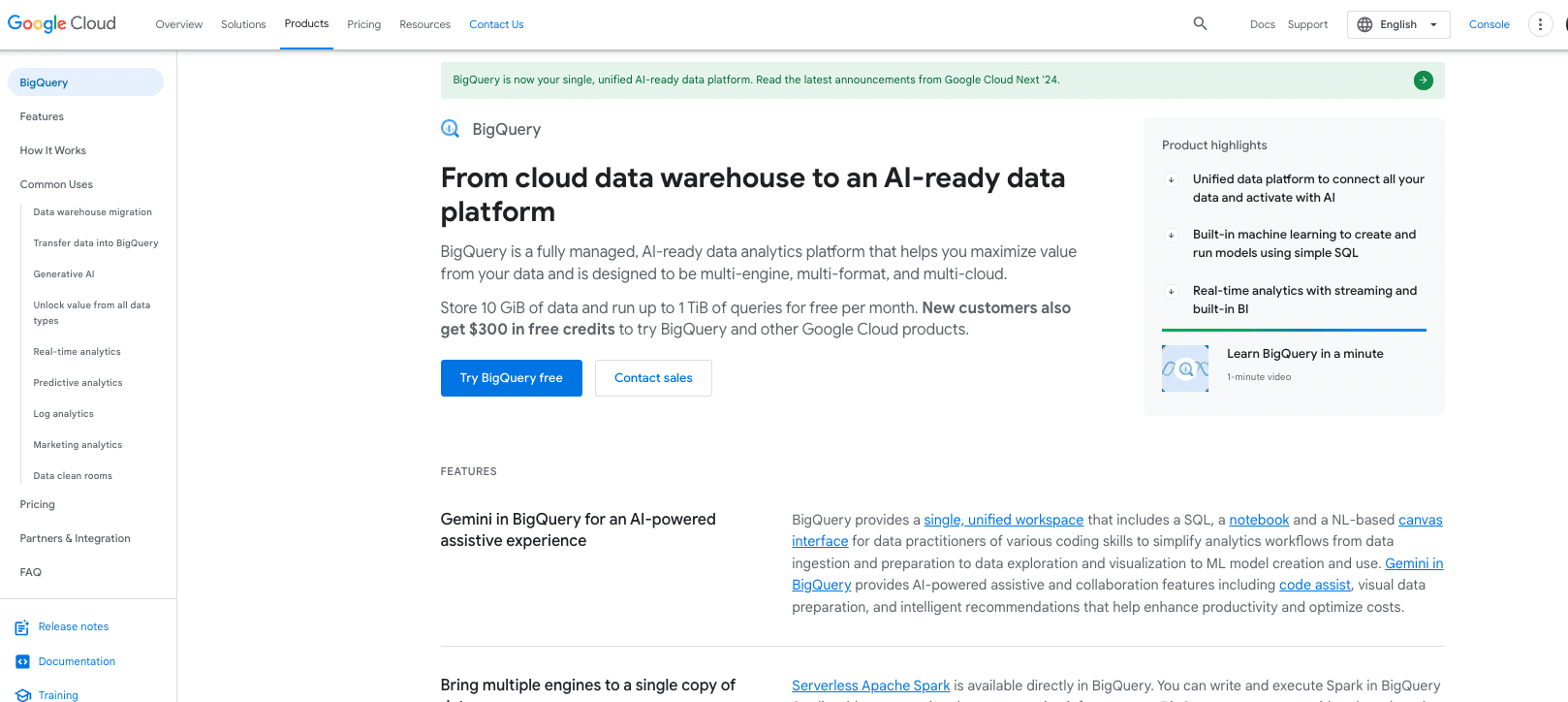Open the Release notes link
Viewport: 1568px width, 702px height.
[x=74, y=627]
